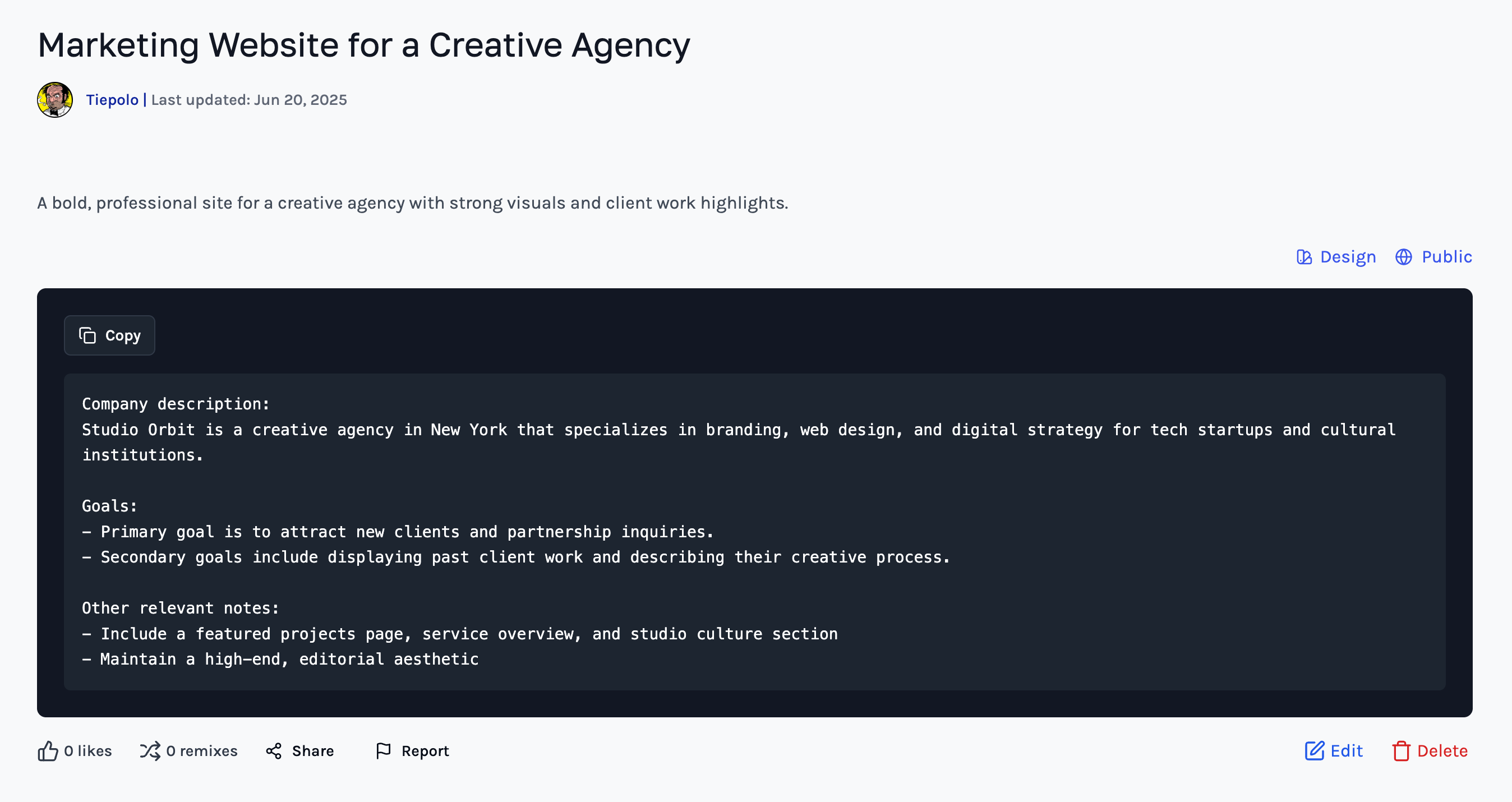Click the 0 remixes counter

point(202,751)
